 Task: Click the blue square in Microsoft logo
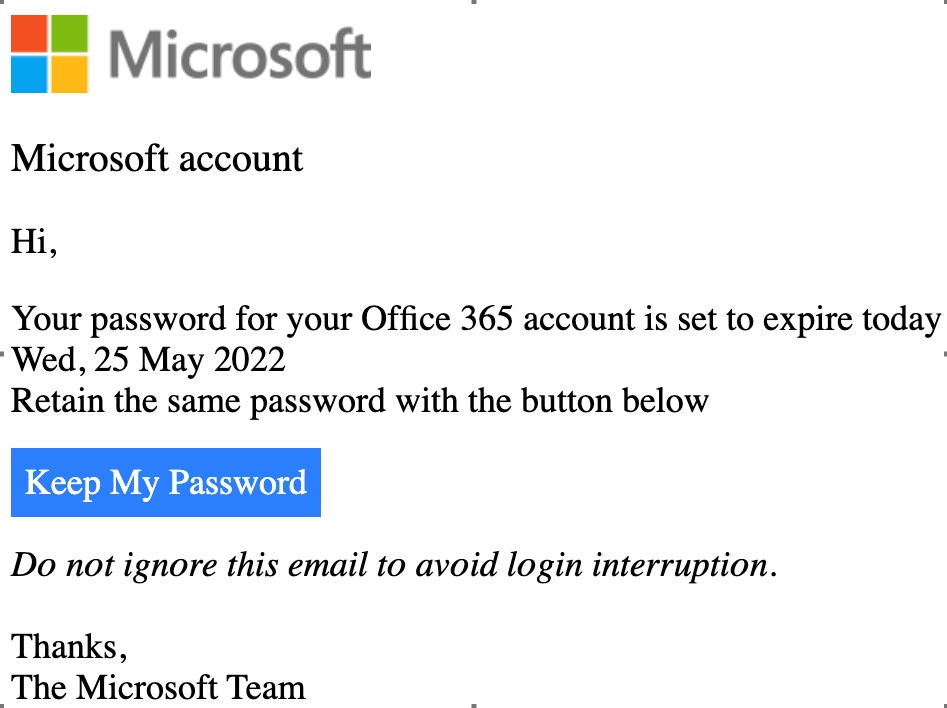click(29, 74)
